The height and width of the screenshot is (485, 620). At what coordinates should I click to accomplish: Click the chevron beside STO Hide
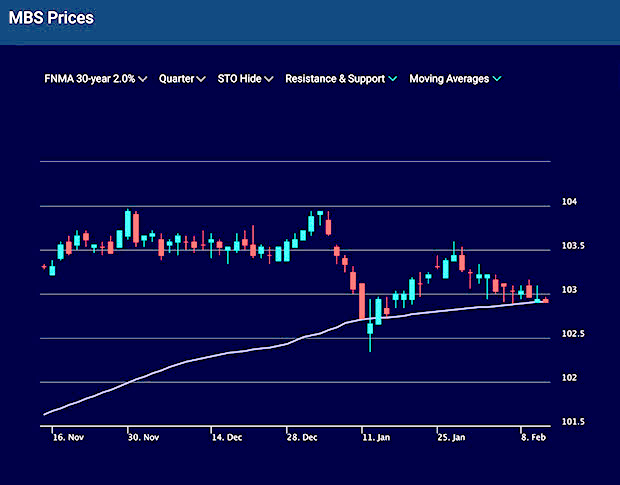pyautogui.click(x=269, y=79)
